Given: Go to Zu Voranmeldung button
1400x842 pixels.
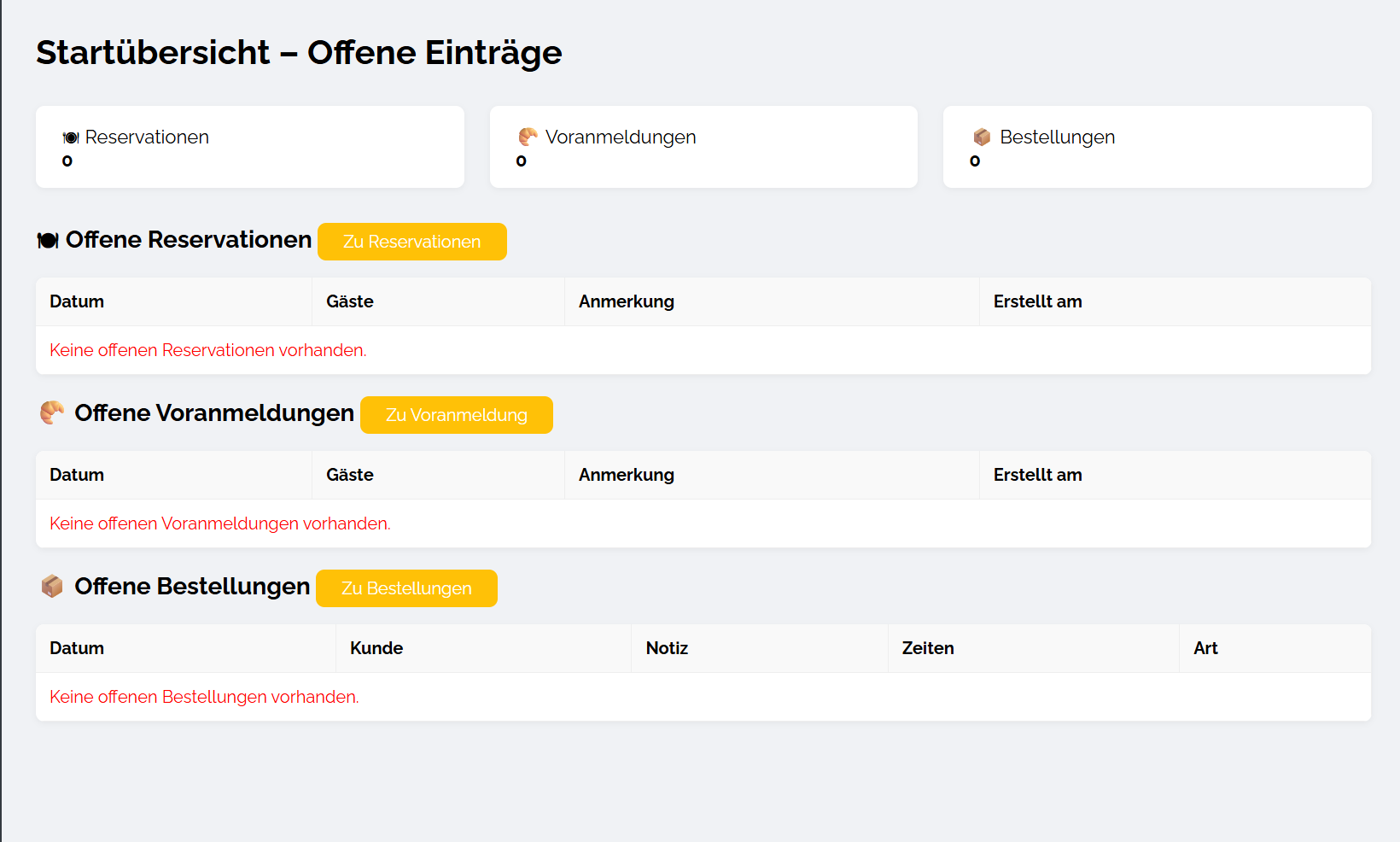Looking at the screenshot, I should click(457, 415).
